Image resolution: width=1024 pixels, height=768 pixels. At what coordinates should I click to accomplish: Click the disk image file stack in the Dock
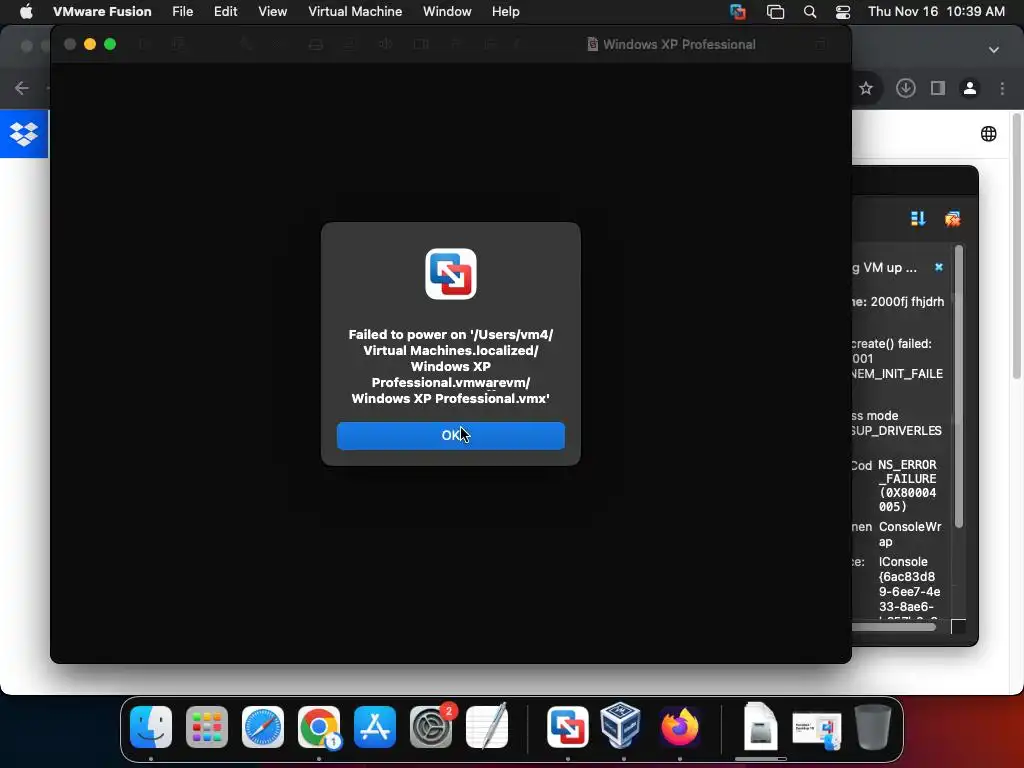click(760, 726)
